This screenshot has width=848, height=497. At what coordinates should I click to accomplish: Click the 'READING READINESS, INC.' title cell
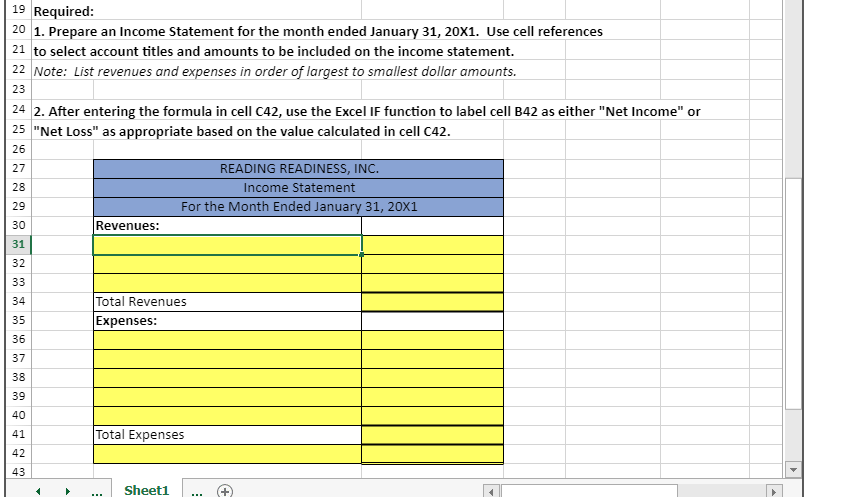click(299, 169)
